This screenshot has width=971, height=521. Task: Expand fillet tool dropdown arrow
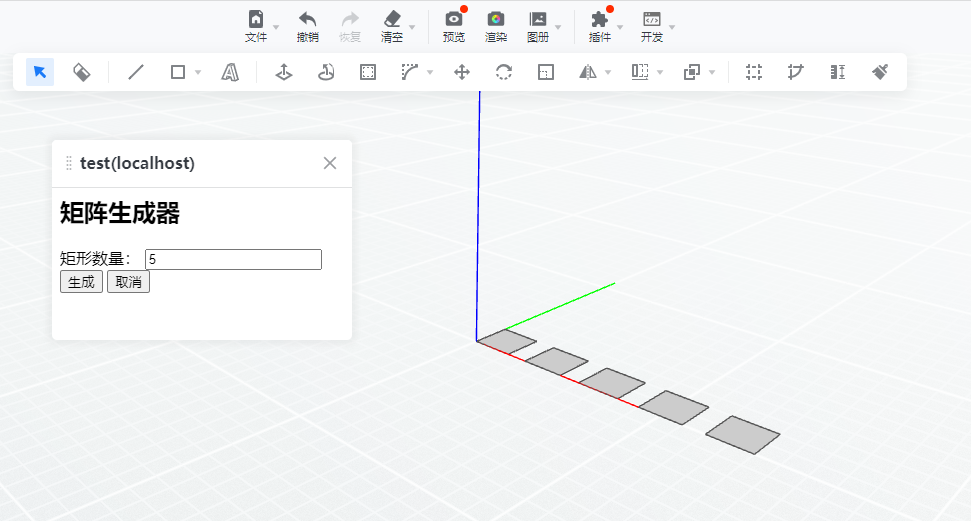430,72
